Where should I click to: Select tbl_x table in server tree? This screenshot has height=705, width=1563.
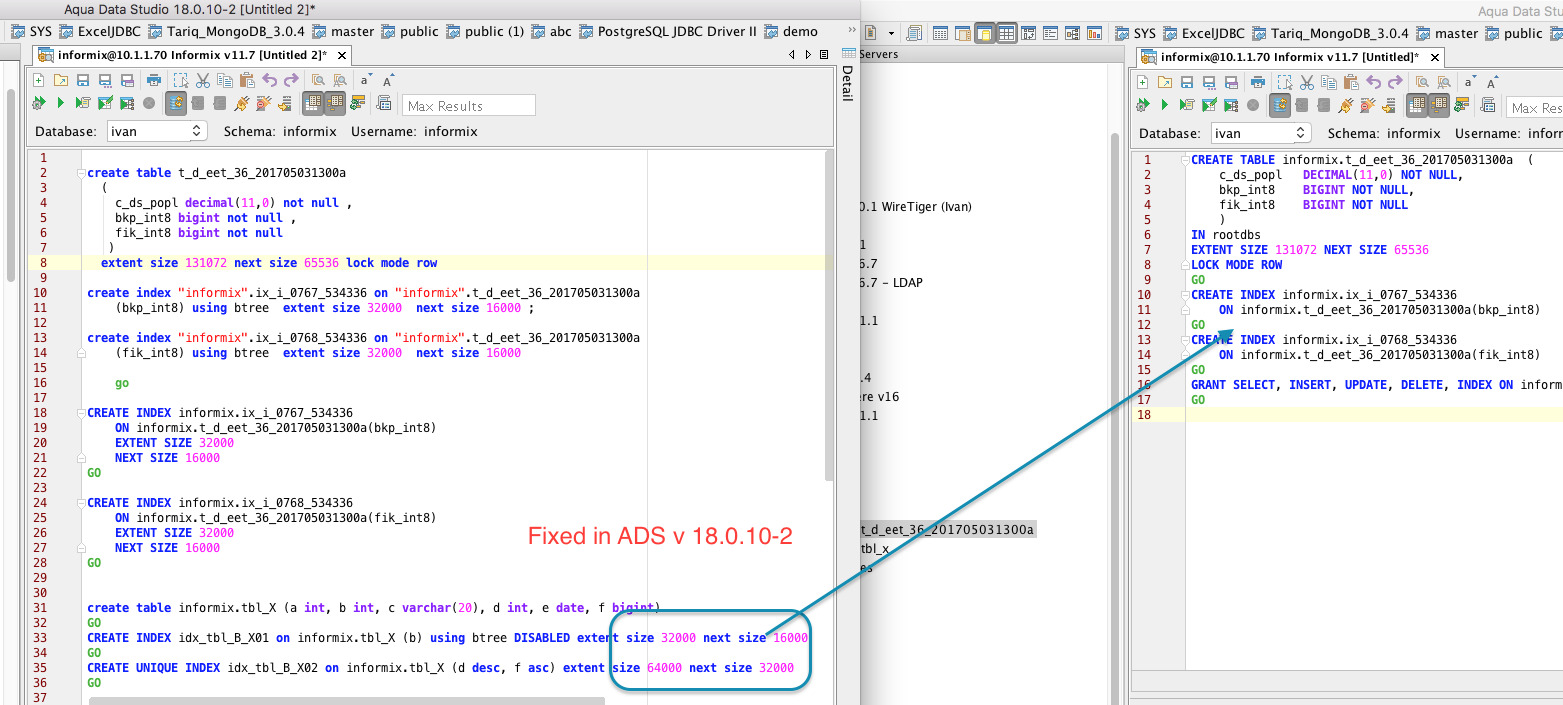[875, 549]
